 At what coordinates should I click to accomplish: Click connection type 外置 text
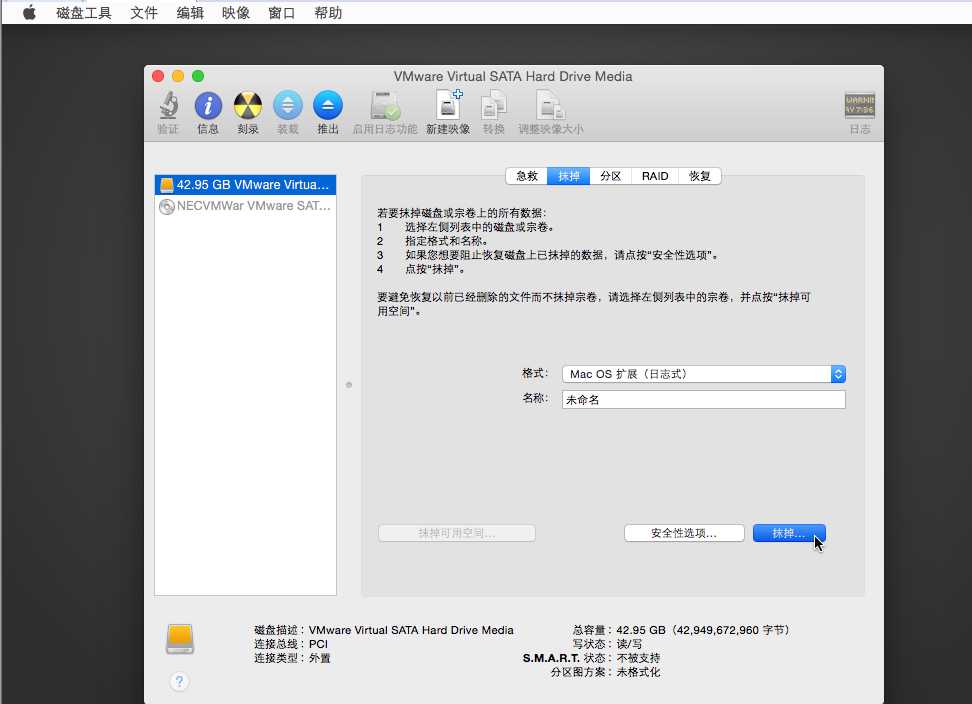[320, 658]
